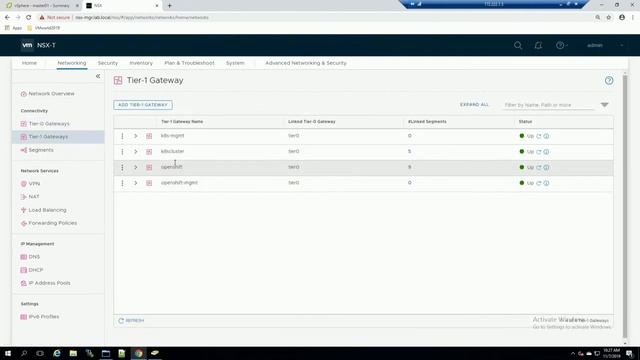Open the VMworld2019 bookmark folder
This screenshot has height=360, width=640.
[44, 28]
